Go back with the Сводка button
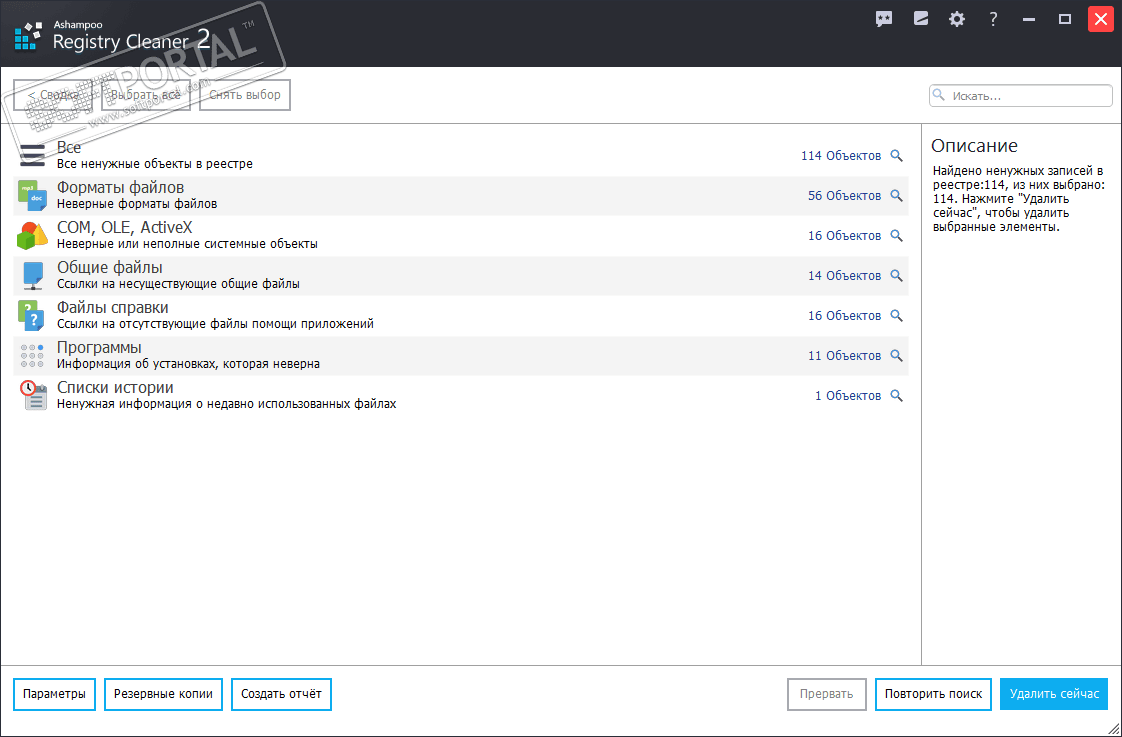Viewport: 1122px width, 737px height. click(x=53, y=95)
